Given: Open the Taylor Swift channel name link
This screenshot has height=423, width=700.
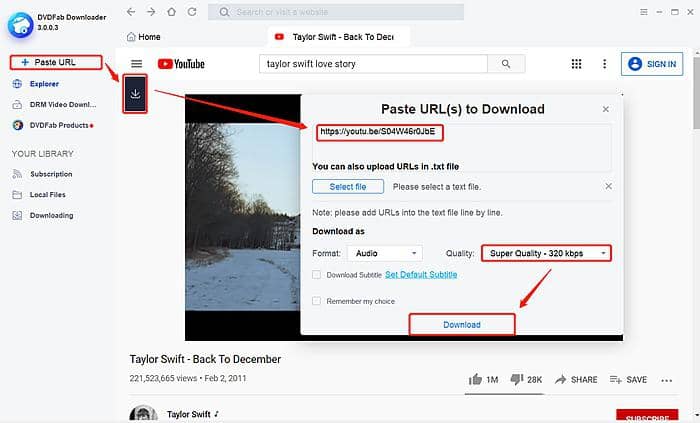Looking at the screenshot, I should [189, 415].
